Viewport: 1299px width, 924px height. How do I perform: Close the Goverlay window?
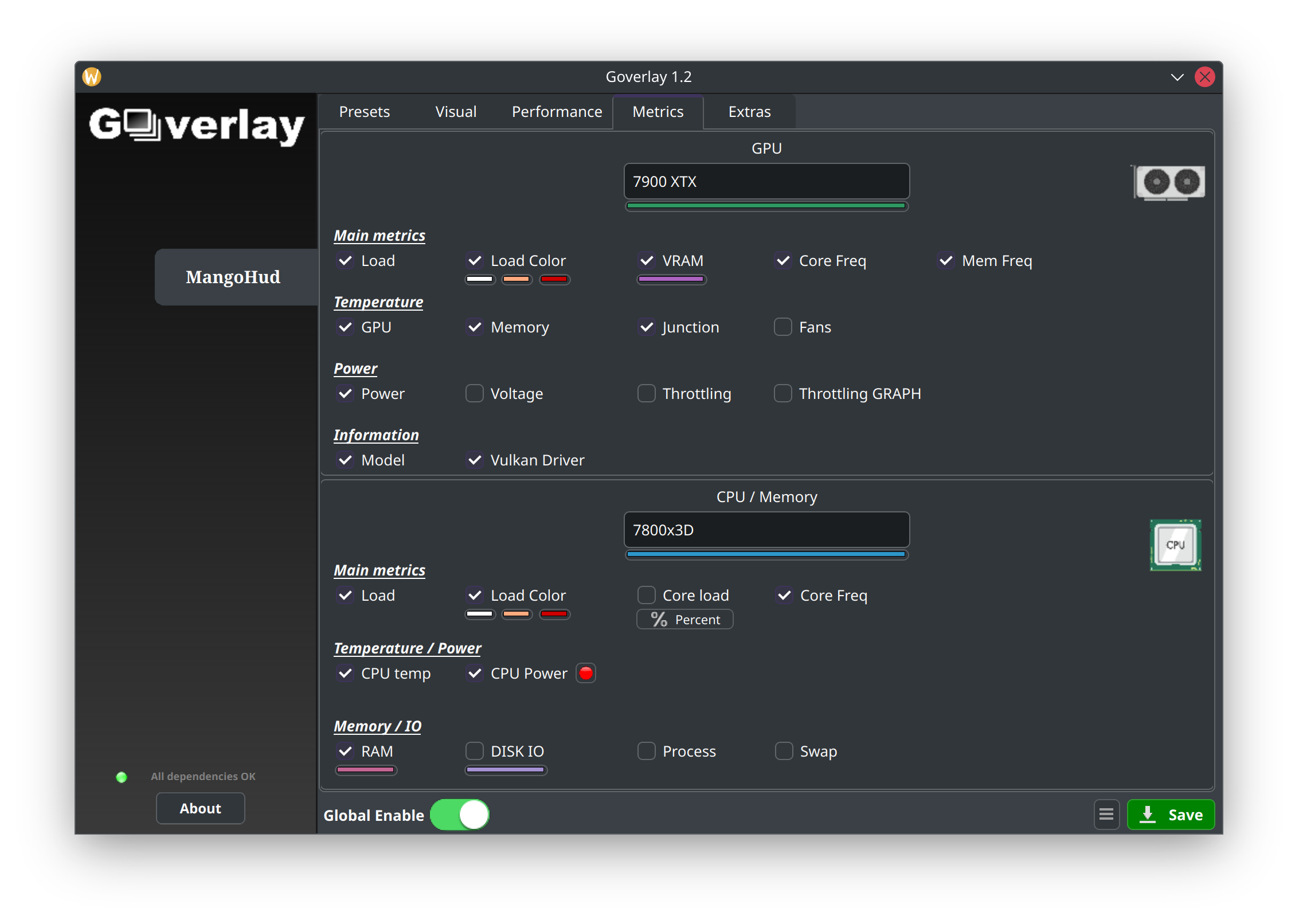pos(1205,77)
